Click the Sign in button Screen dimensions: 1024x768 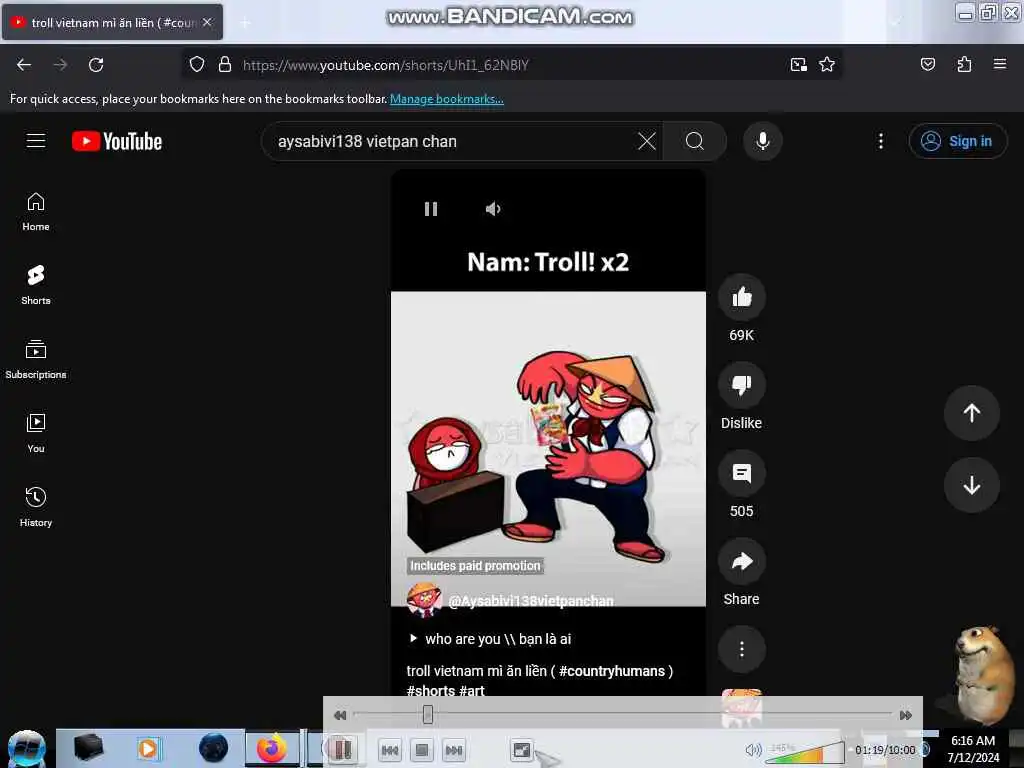(957, 141)
